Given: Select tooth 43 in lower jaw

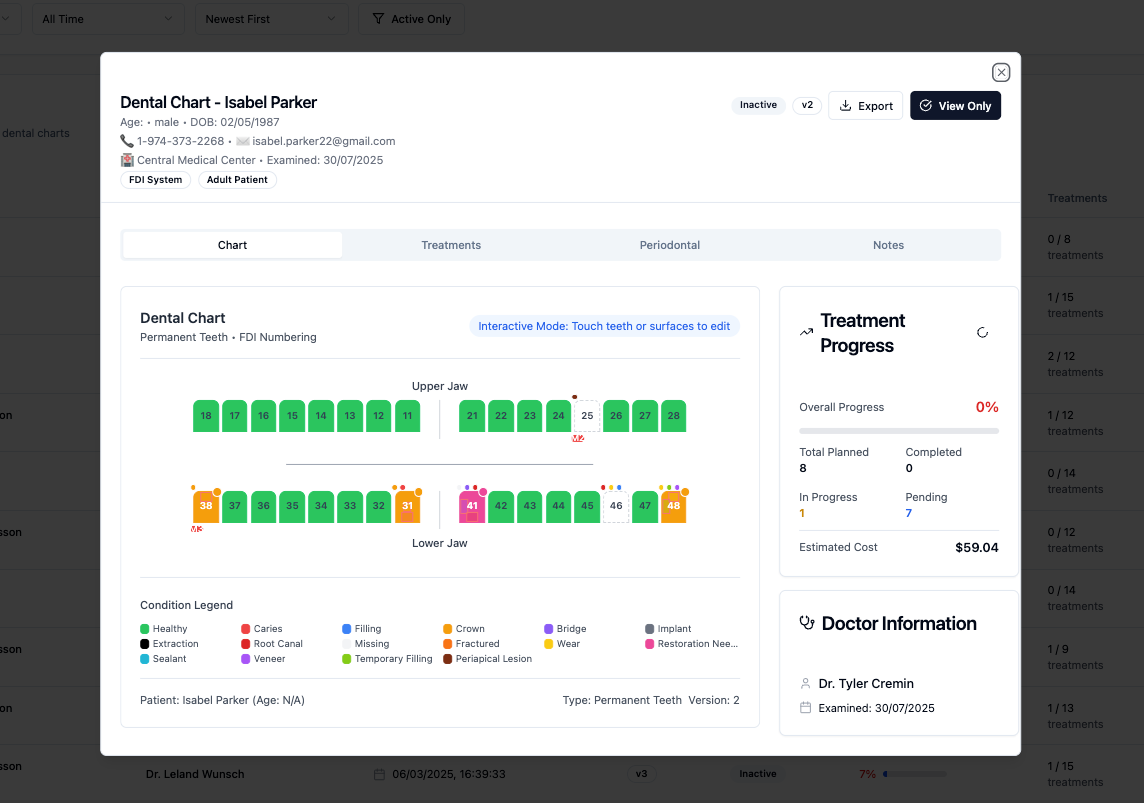Looking at the screenshot, I should coord(530,506).
